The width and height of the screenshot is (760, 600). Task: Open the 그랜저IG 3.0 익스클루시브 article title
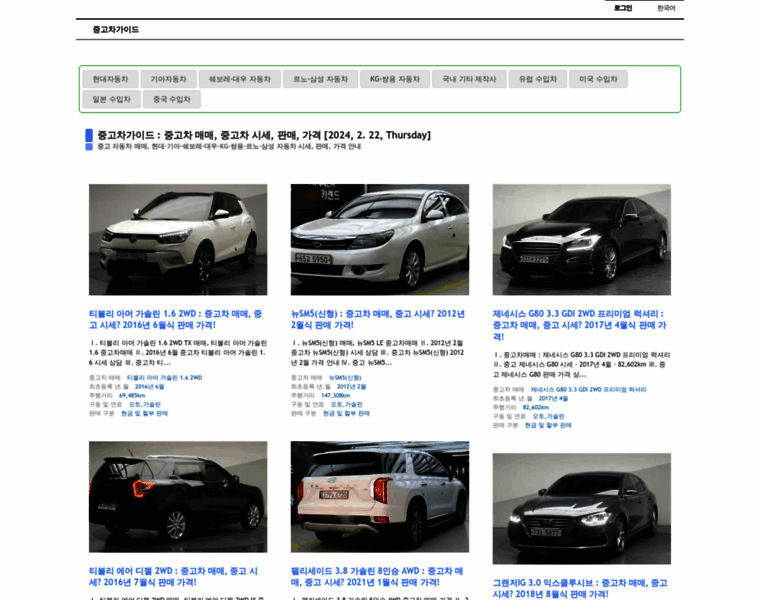point(580,588)
